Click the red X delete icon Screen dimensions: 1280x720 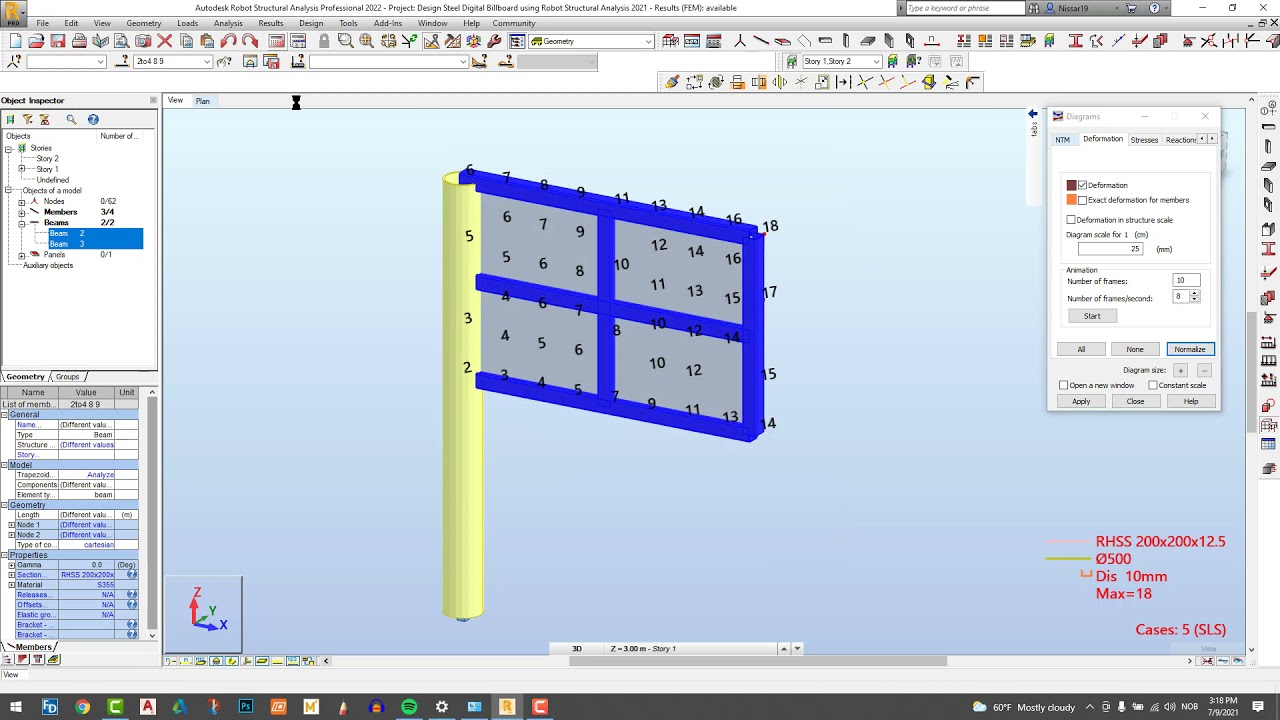164,41
